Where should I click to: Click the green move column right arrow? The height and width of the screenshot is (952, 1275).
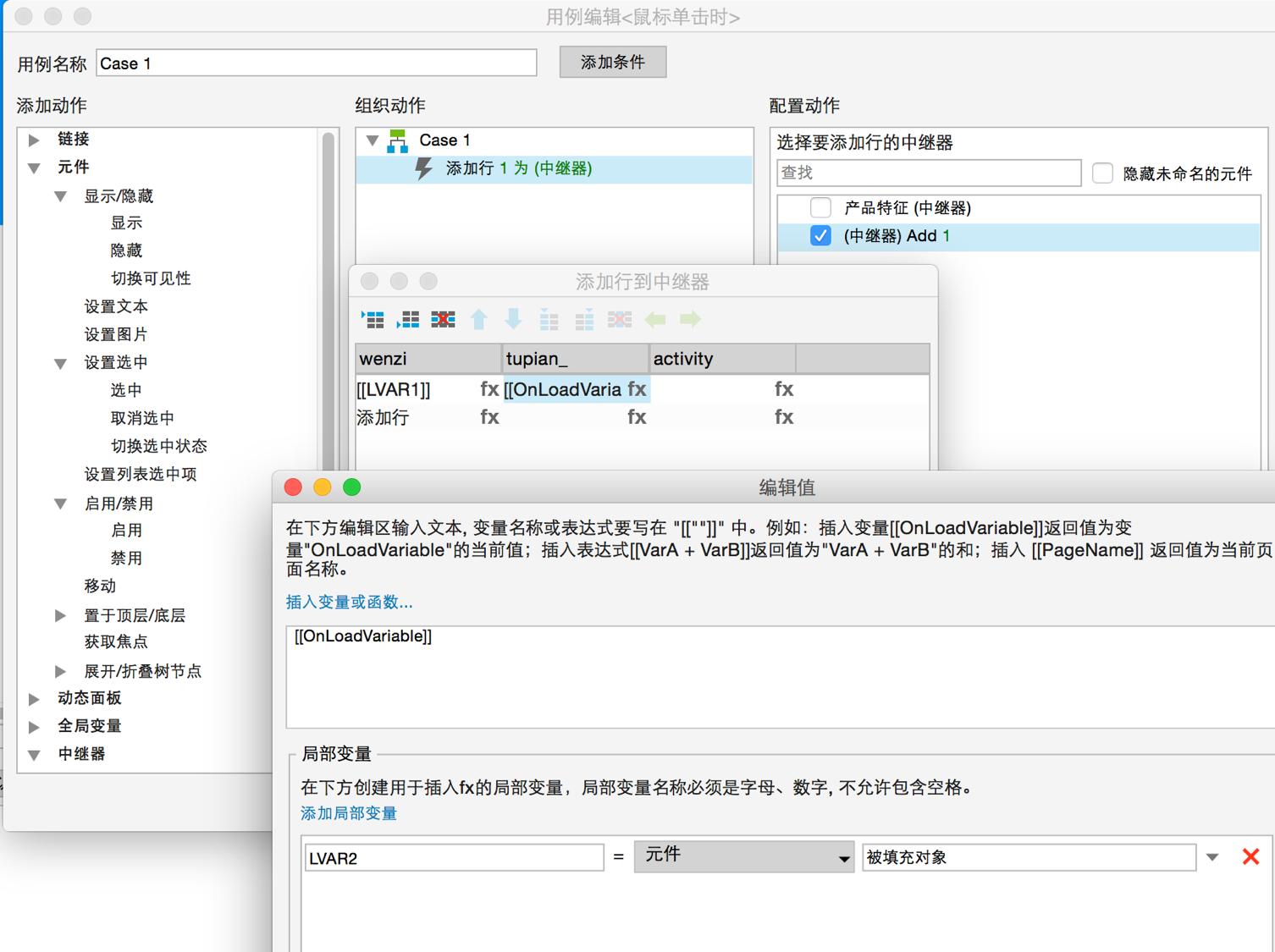(x=691, y=319)
